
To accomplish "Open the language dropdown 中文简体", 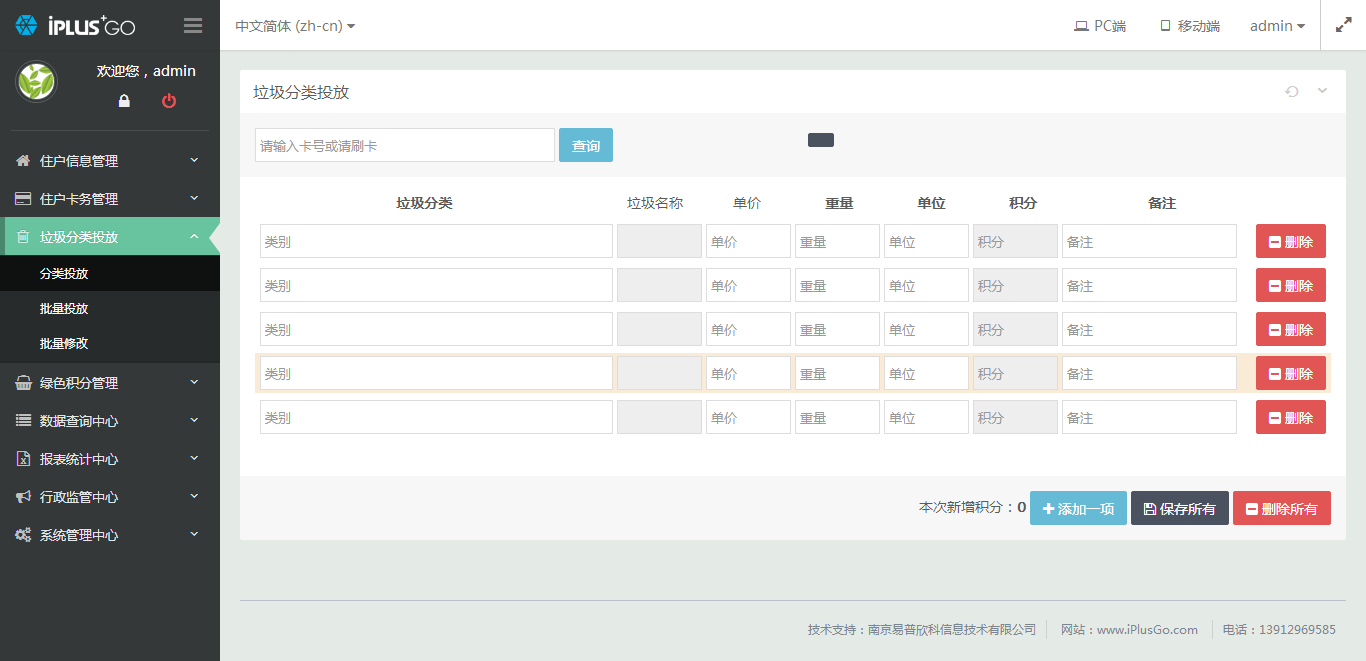I will tap(295, 26).
